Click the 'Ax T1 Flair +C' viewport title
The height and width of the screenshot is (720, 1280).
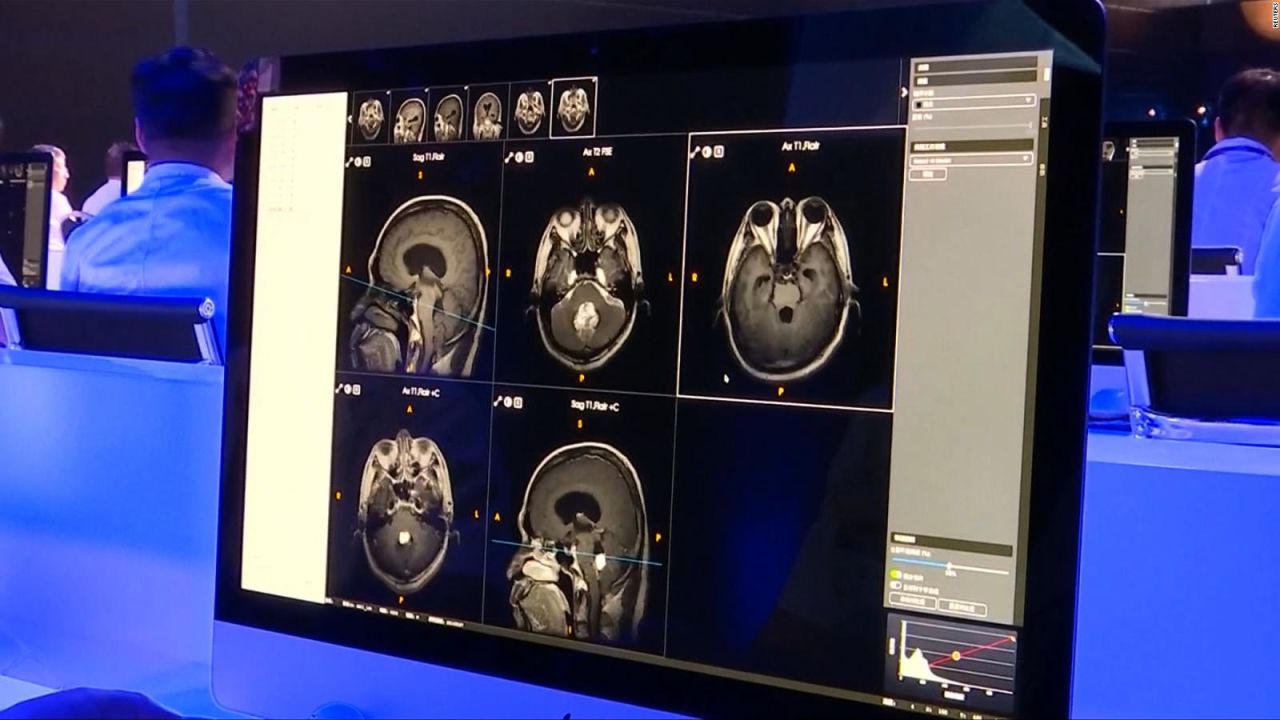tap(420, 392)
